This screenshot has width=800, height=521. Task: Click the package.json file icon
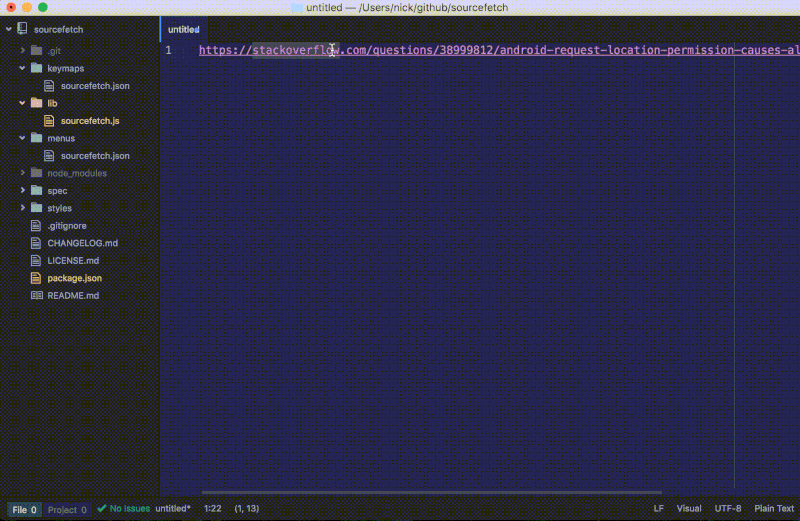pyautogui.click(x=37, y=278)
